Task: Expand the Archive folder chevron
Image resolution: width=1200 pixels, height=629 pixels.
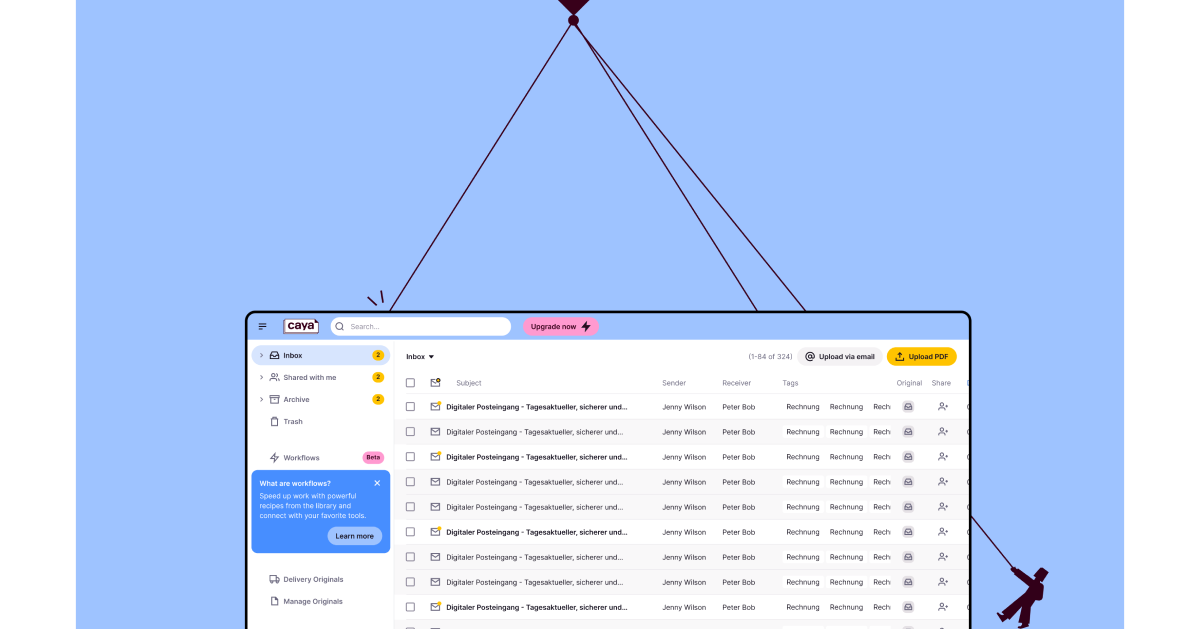Action: pyautogui.click(x=262, y=399)
